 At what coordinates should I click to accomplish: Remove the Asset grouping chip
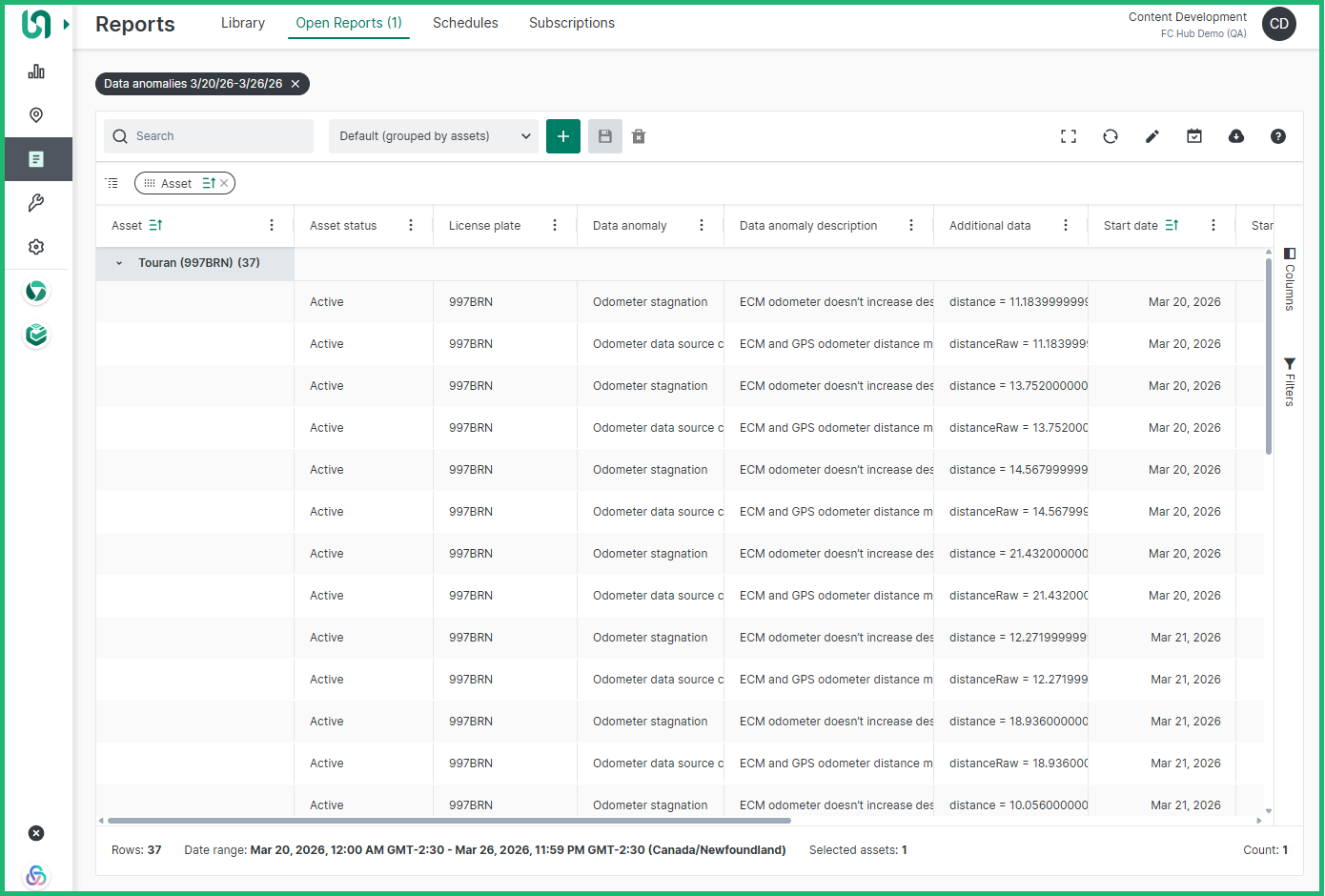pyautogui.click(x=224, y=183)
